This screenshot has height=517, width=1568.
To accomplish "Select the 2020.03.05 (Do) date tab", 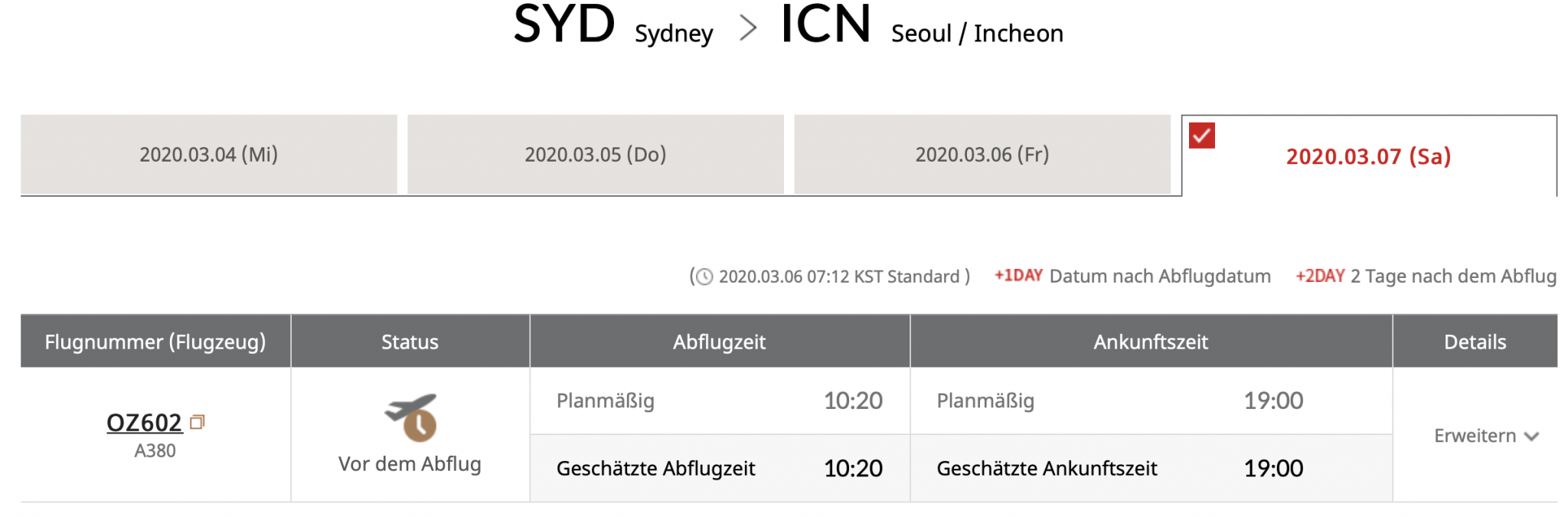I will (x=595, y=155).
